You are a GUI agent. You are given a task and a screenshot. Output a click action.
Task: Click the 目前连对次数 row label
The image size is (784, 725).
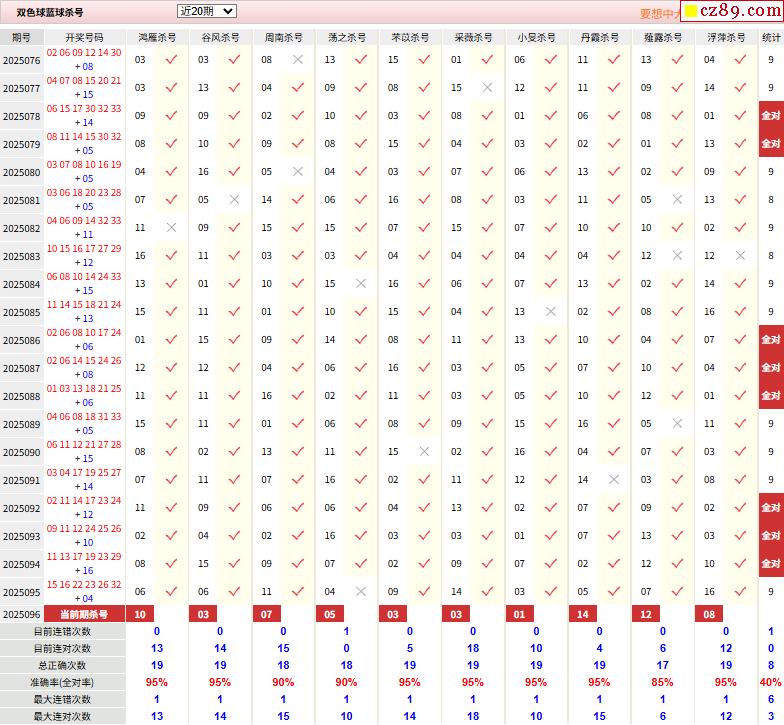(x=62, y=648)
